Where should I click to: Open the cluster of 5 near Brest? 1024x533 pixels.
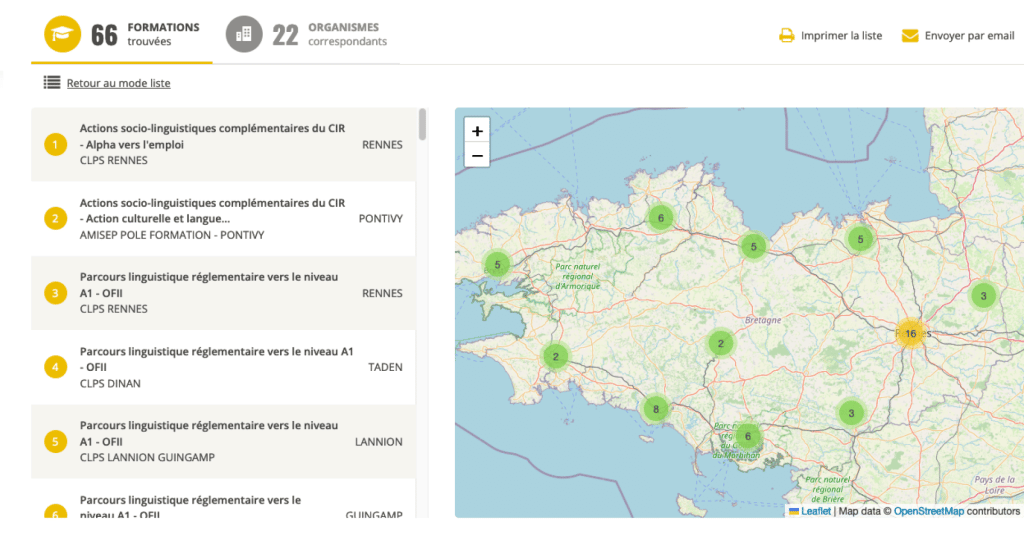point(498,265)
